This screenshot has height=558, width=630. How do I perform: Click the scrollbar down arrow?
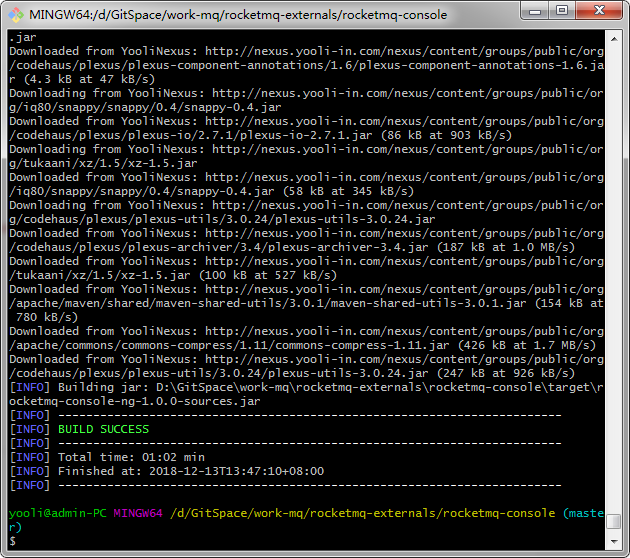click(x=614, y=542)
